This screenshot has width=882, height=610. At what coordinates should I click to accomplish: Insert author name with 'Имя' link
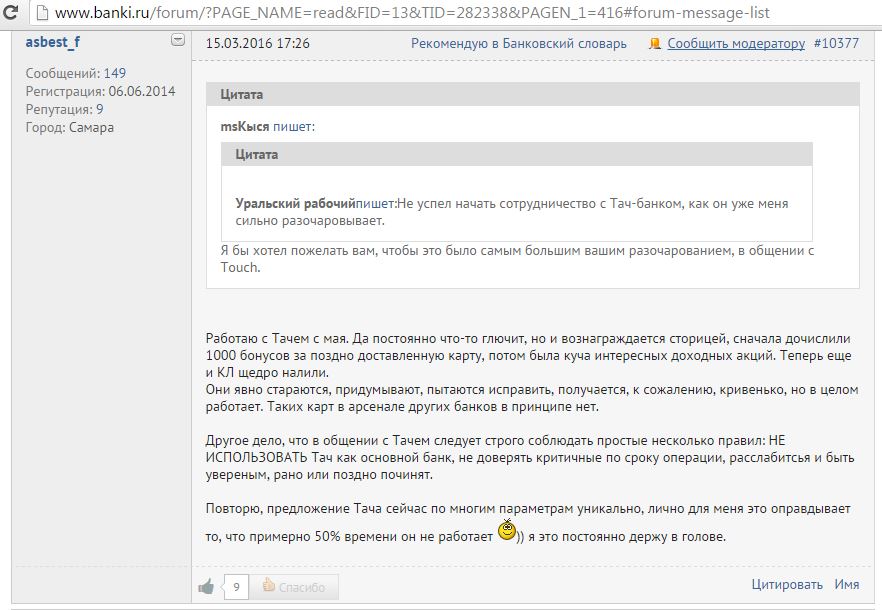pyautogui.click(x=847, y=585)
